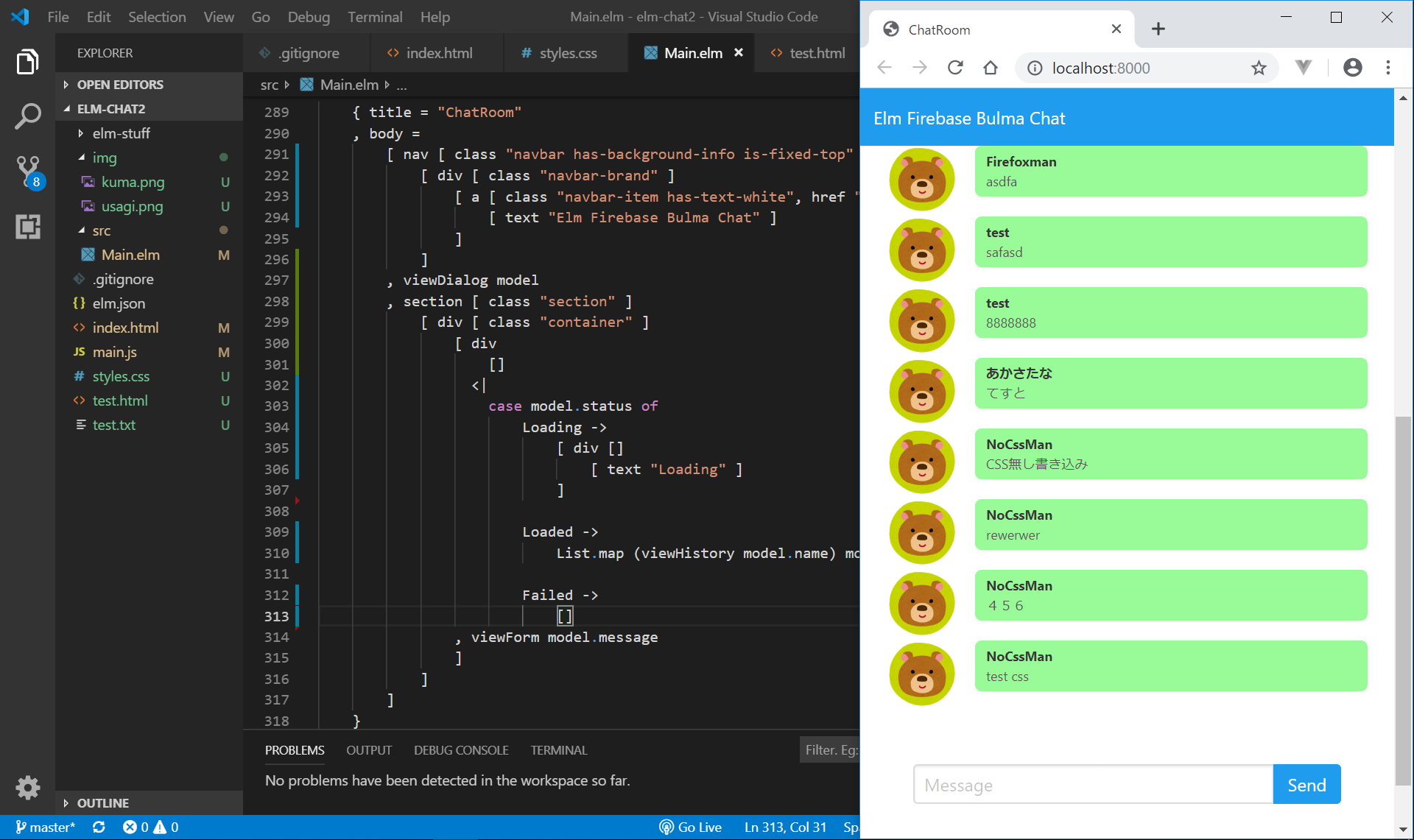Close the ChatRoom browser tab

coord(1116,29)
